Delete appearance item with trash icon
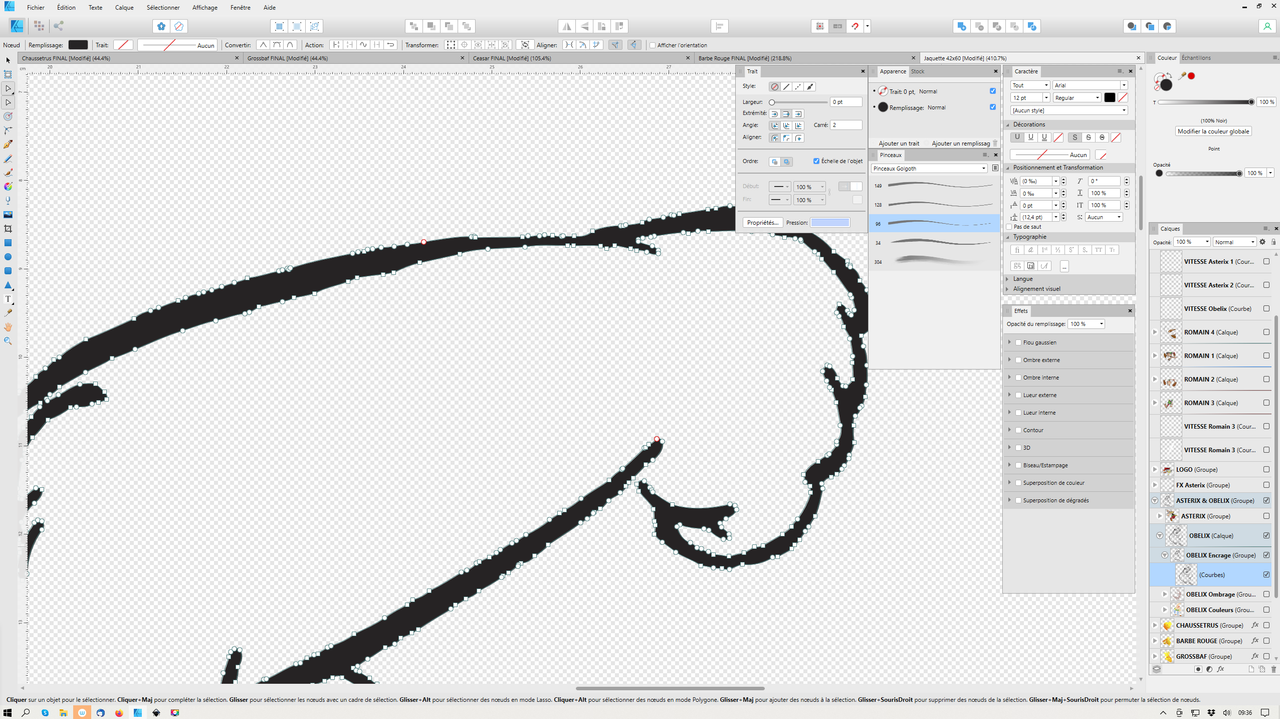Screen dimensions: 1280x719 (996, 143)
